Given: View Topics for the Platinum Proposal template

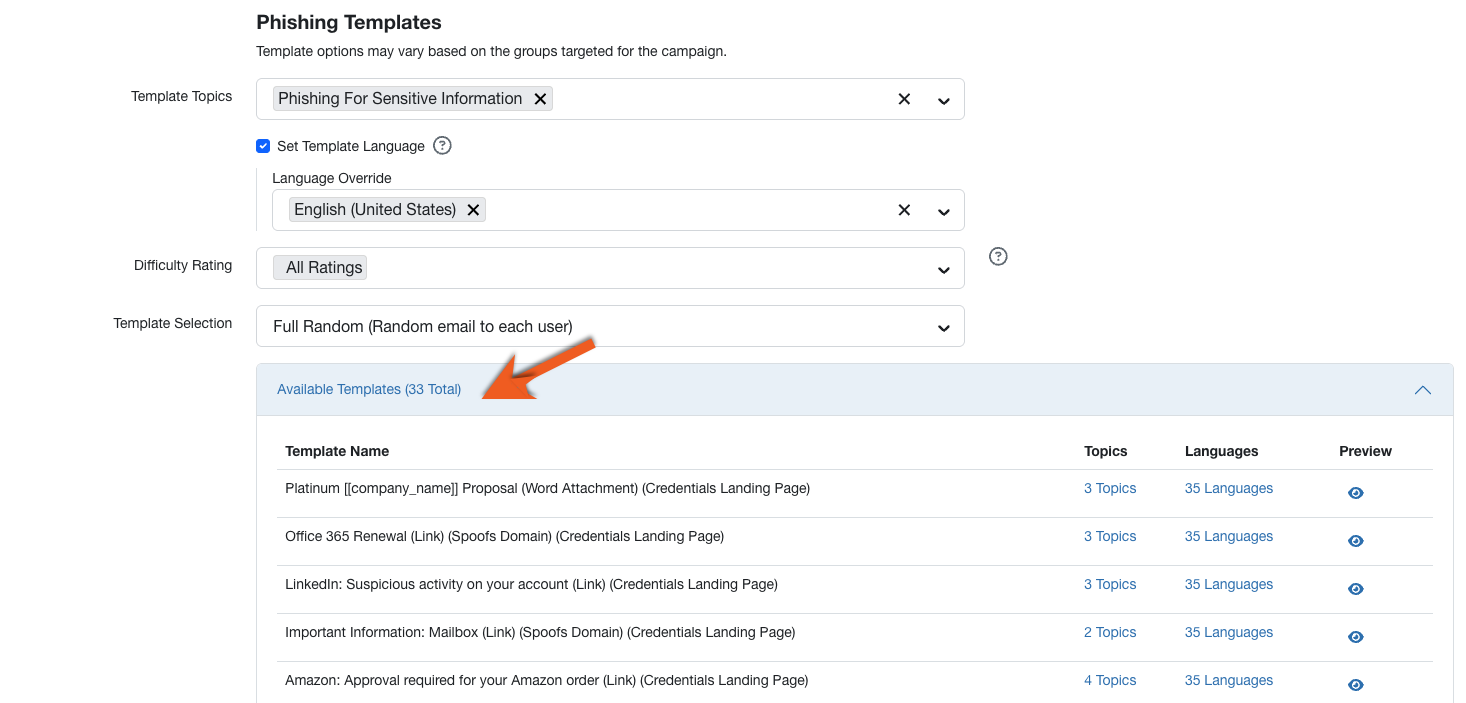Looking at the screenshot, I should (1110, 488).
